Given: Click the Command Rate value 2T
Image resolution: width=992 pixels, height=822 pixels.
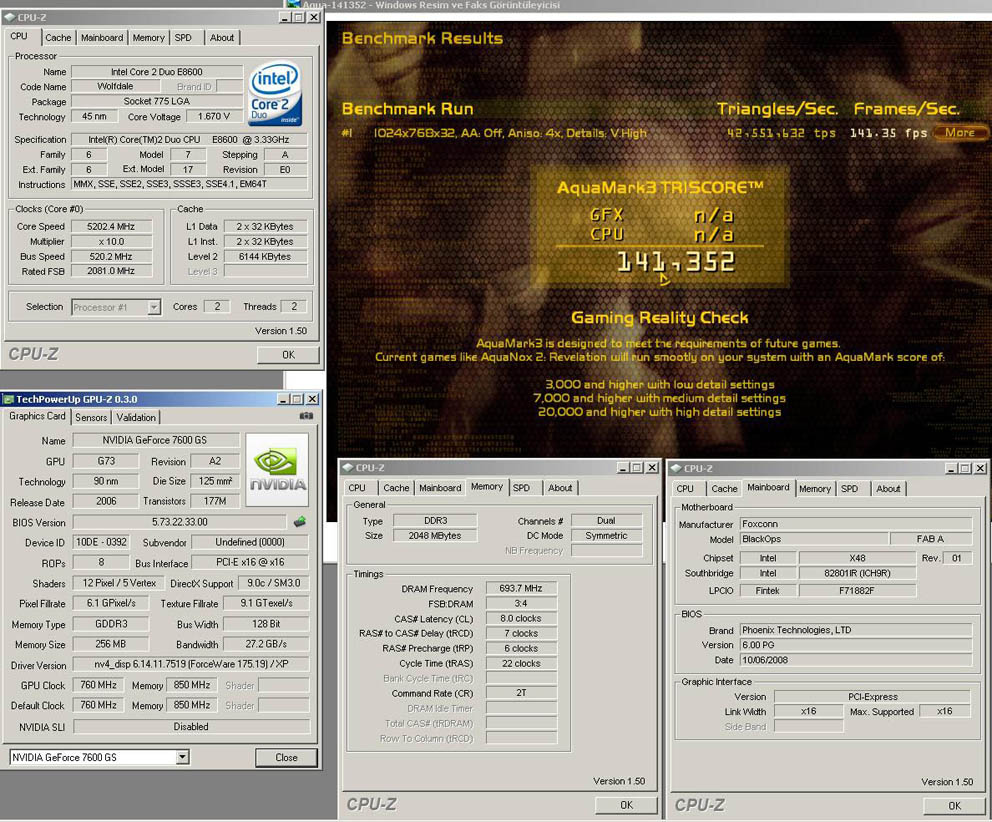Looking at the screenshot, I should click(521, 693).
